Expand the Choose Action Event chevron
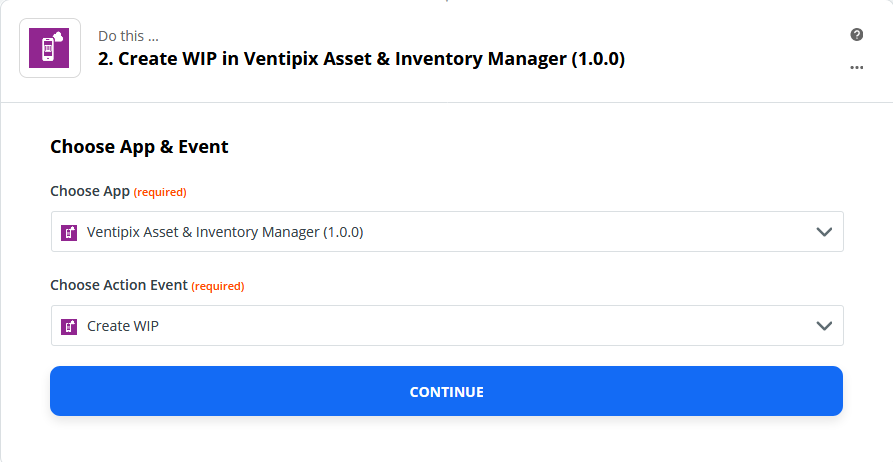Image resolution: width=893 pixels, height=462 pixels. (x=824, y=326)
